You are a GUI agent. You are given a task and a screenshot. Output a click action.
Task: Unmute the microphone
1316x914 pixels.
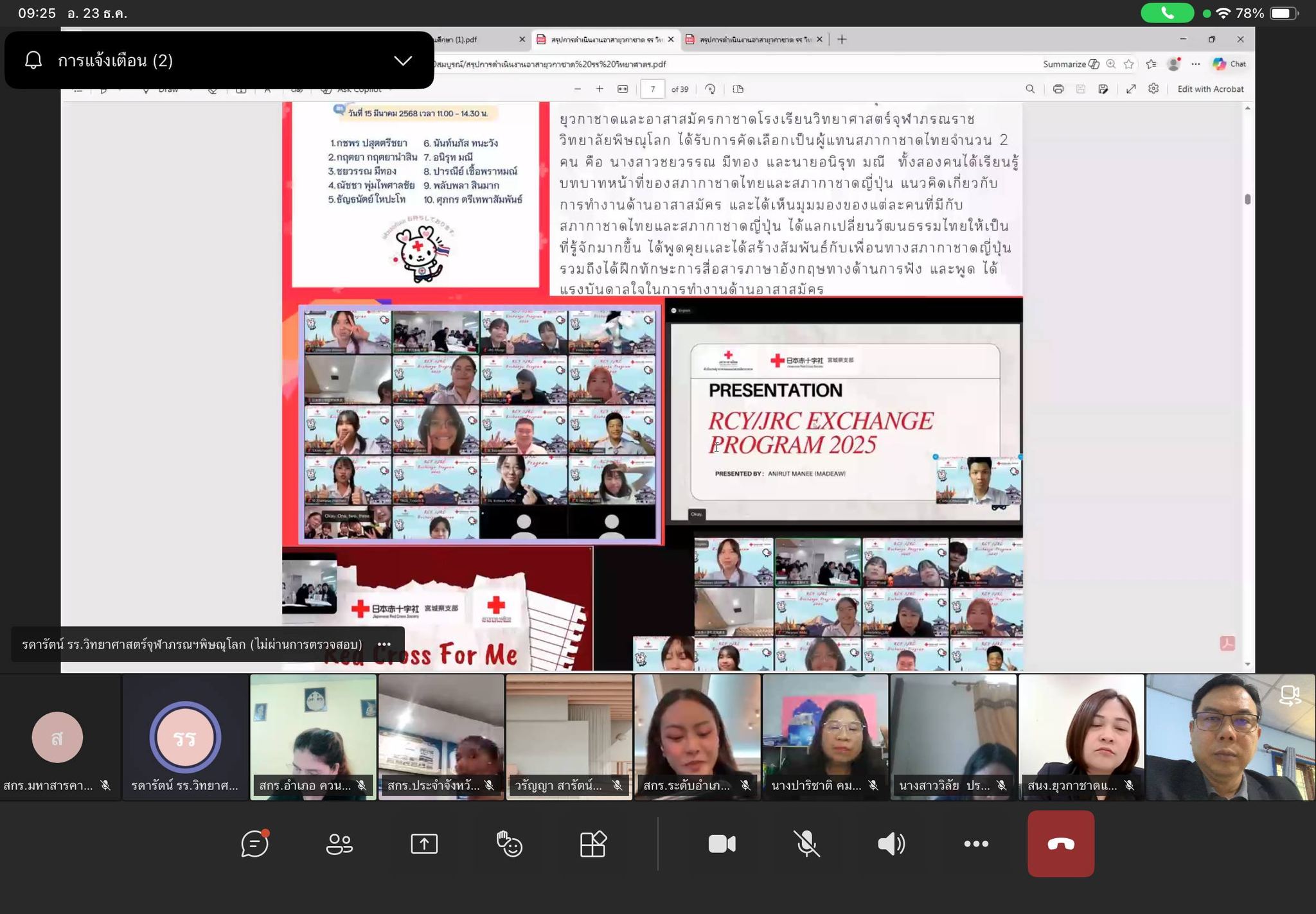[x=806, y=843]
